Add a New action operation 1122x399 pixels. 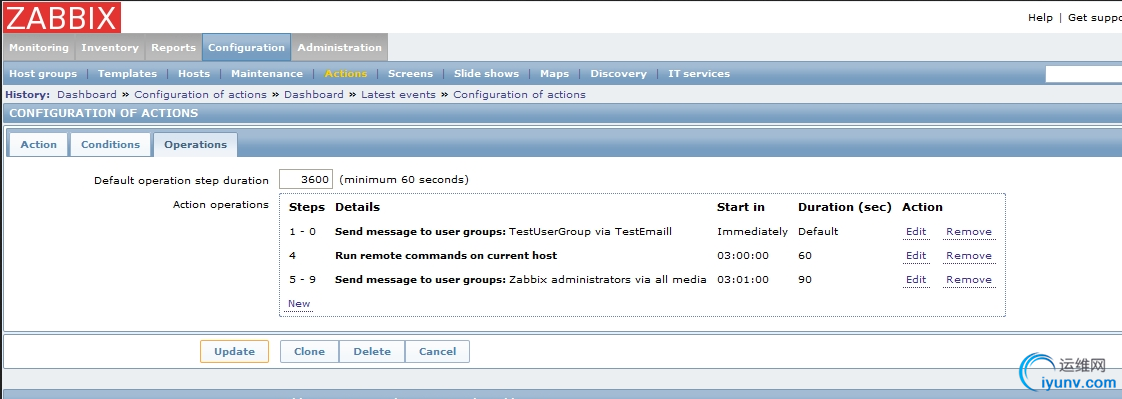299,303
